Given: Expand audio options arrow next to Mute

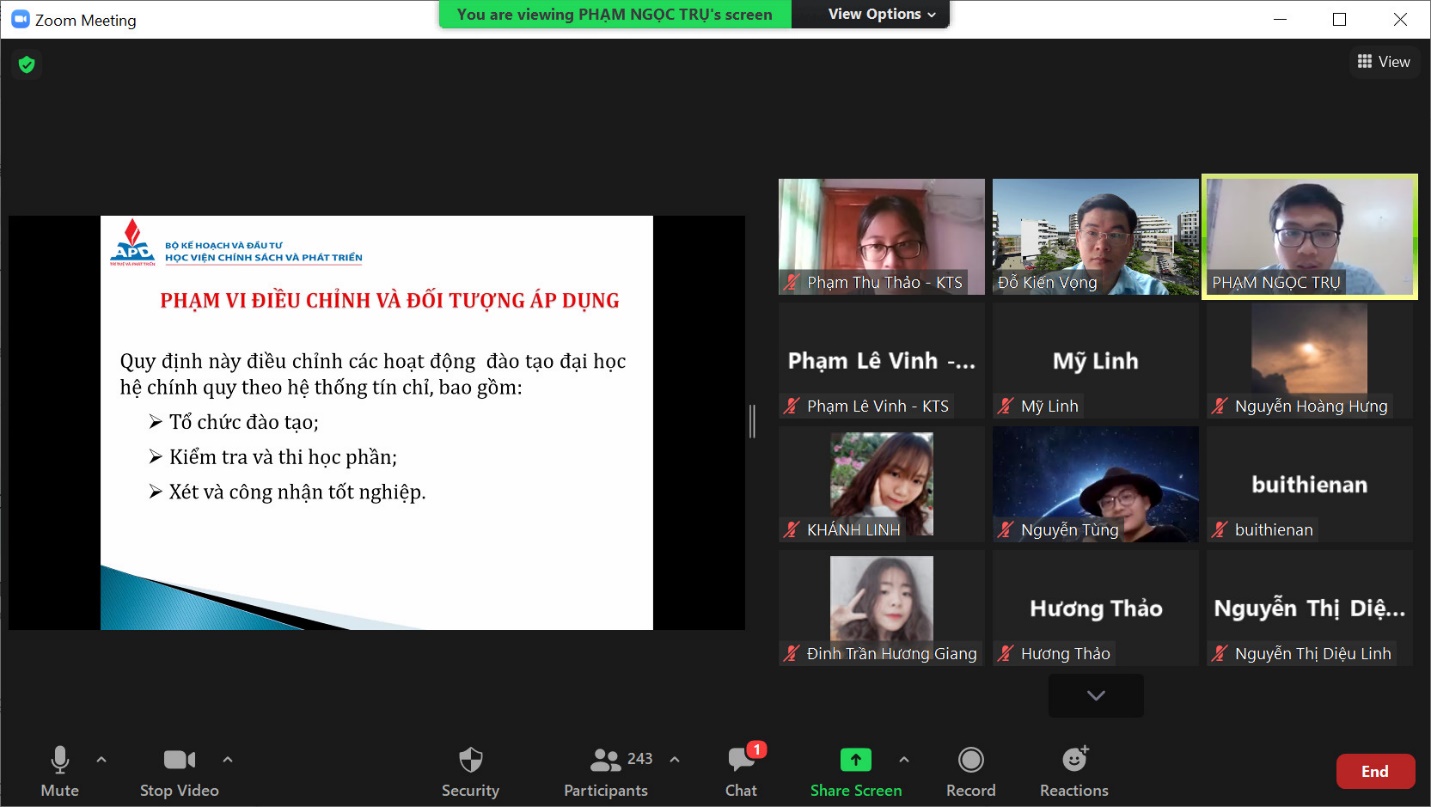Looking at the screenshot, I should click(x=101, y=760).
